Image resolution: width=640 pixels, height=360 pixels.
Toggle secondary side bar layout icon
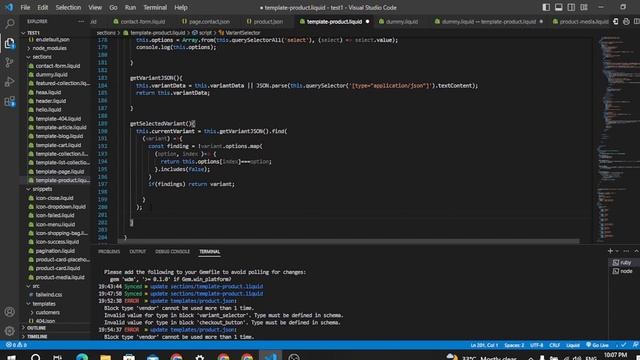(x=571, y=7)
